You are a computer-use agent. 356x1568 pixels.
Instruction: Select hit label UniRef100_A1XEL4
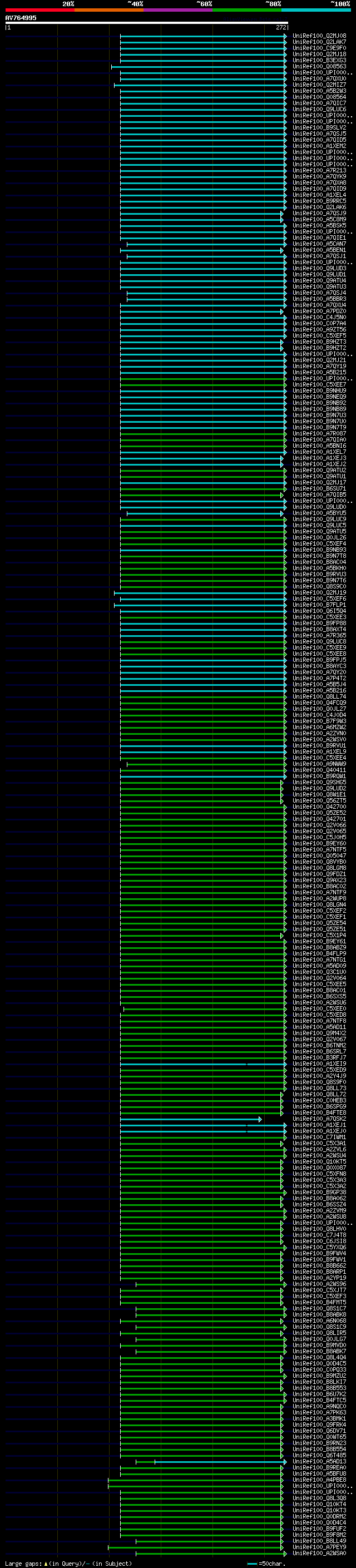pos(319,195)
